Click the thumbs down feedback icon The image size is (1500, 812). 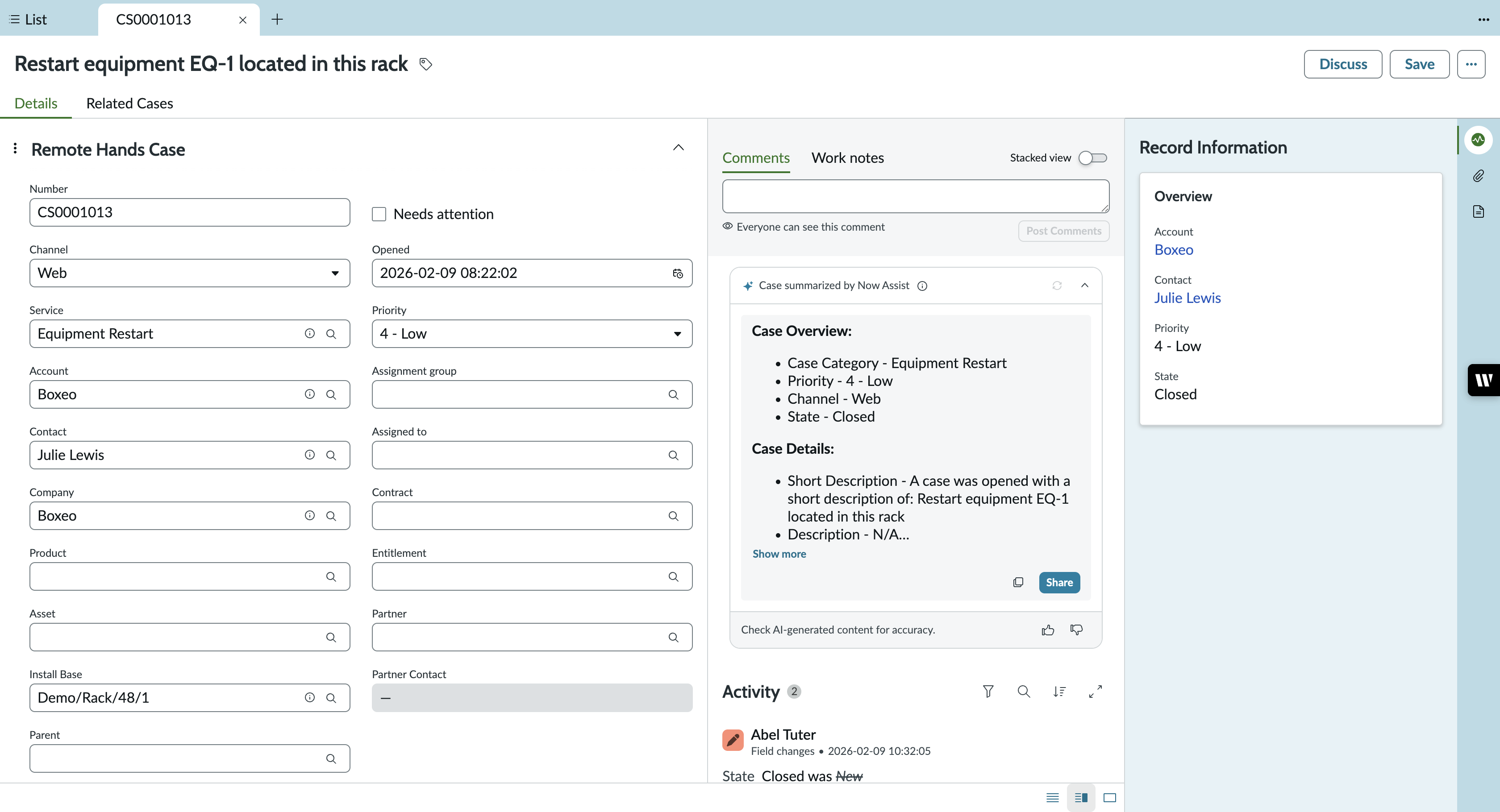[x=1077, y=630]
